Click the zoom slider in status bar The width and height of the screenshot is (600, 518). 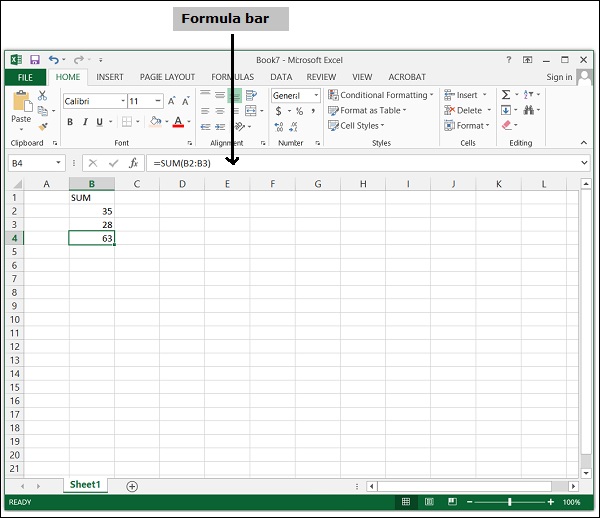pos(510,501)
